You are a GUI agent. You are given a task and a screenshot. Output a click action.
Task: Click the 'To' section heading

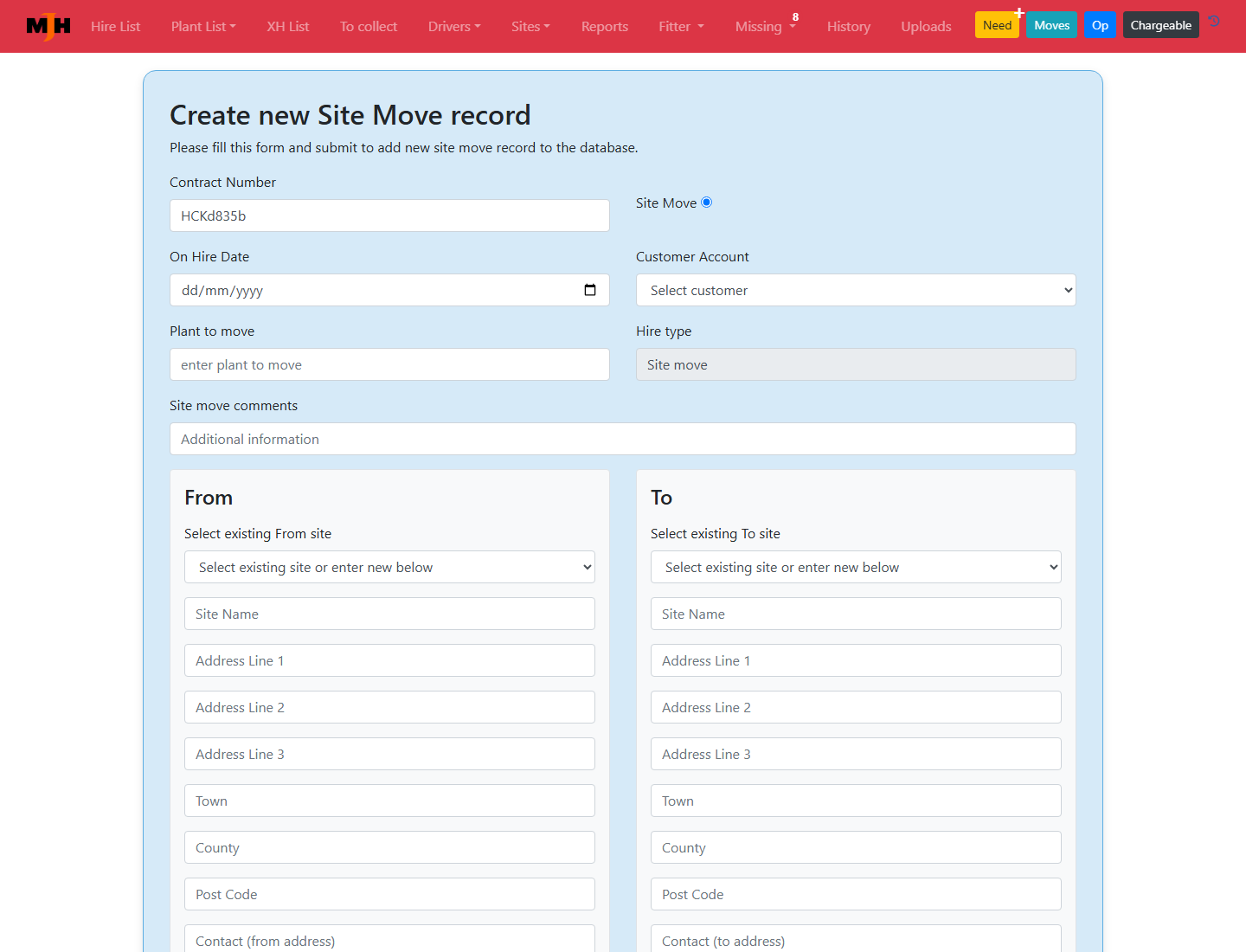click(661, 498)
